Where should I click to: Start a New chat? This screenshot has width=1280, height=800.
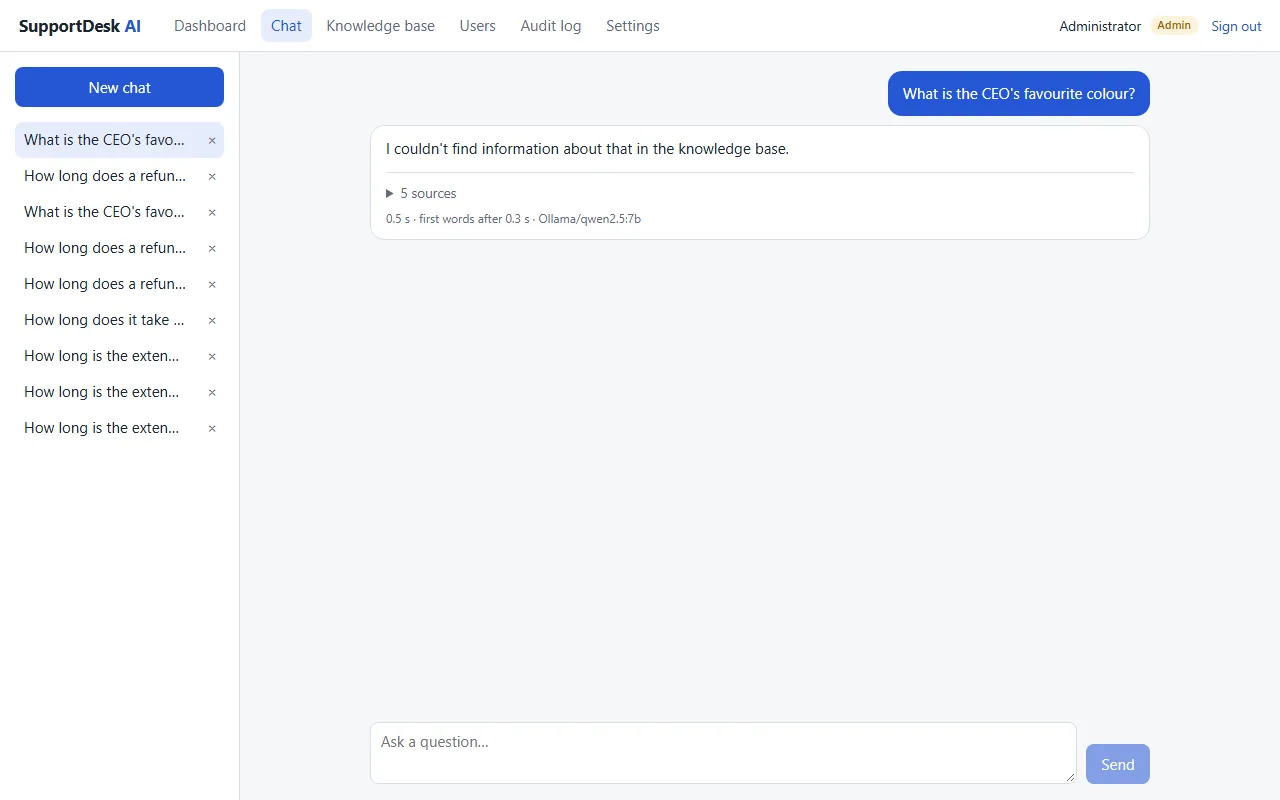tap(119, 87)
